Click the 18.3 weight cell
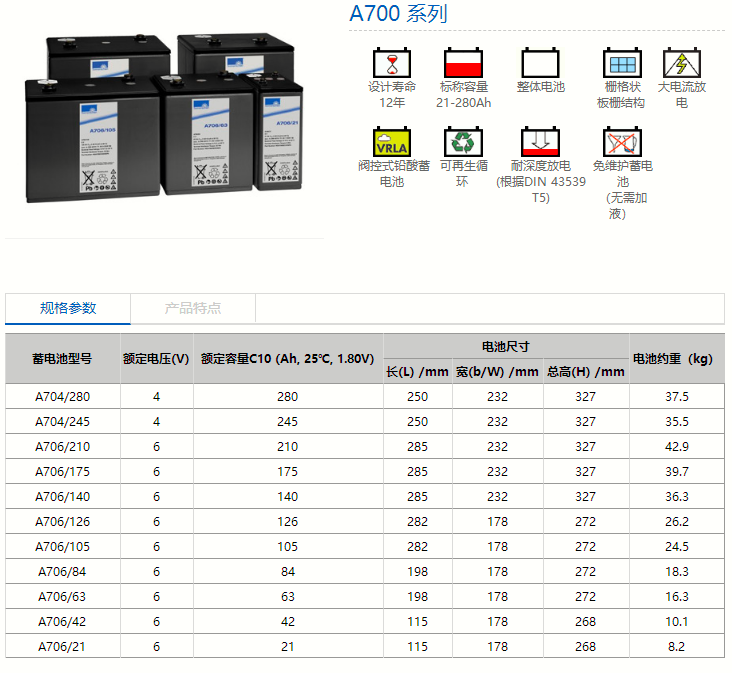This screenshot has width=732, height=673. (x=676, y=572)
